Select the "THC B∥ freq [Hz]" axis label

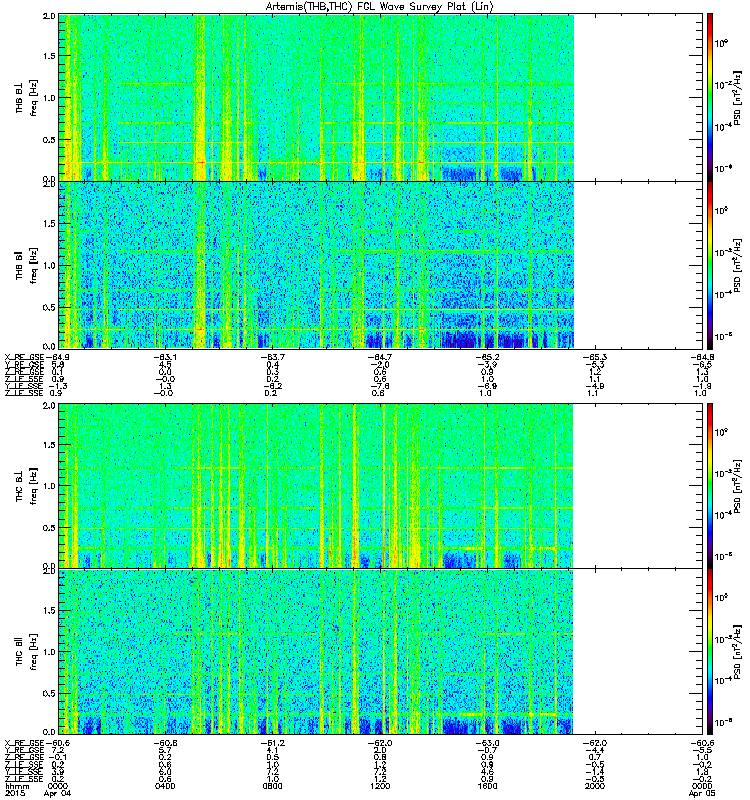pyautogui.click(x=27, y=652)
